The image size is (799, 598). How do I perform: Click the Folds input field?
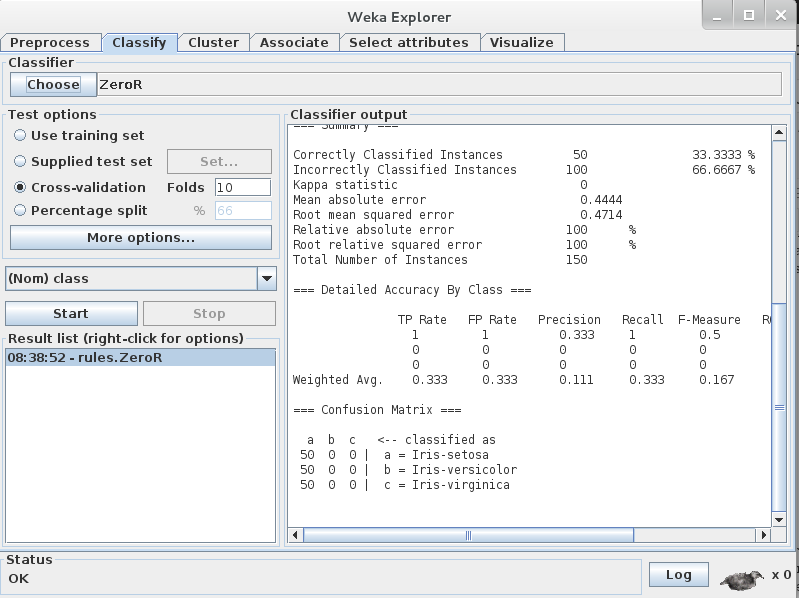pyautogui.click(x=243, y=187)
